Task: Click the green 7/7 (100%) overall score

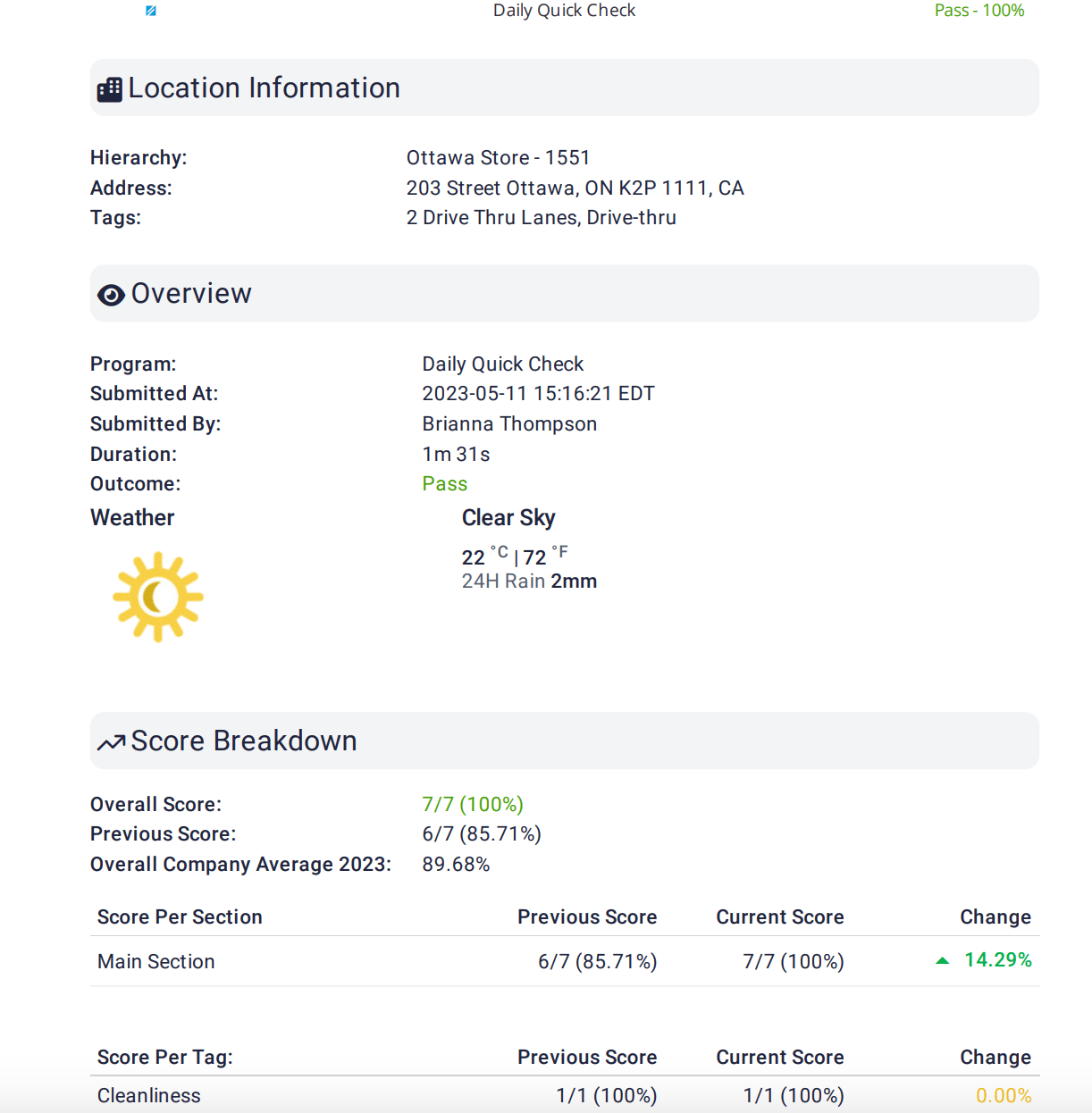Action: 473,805
